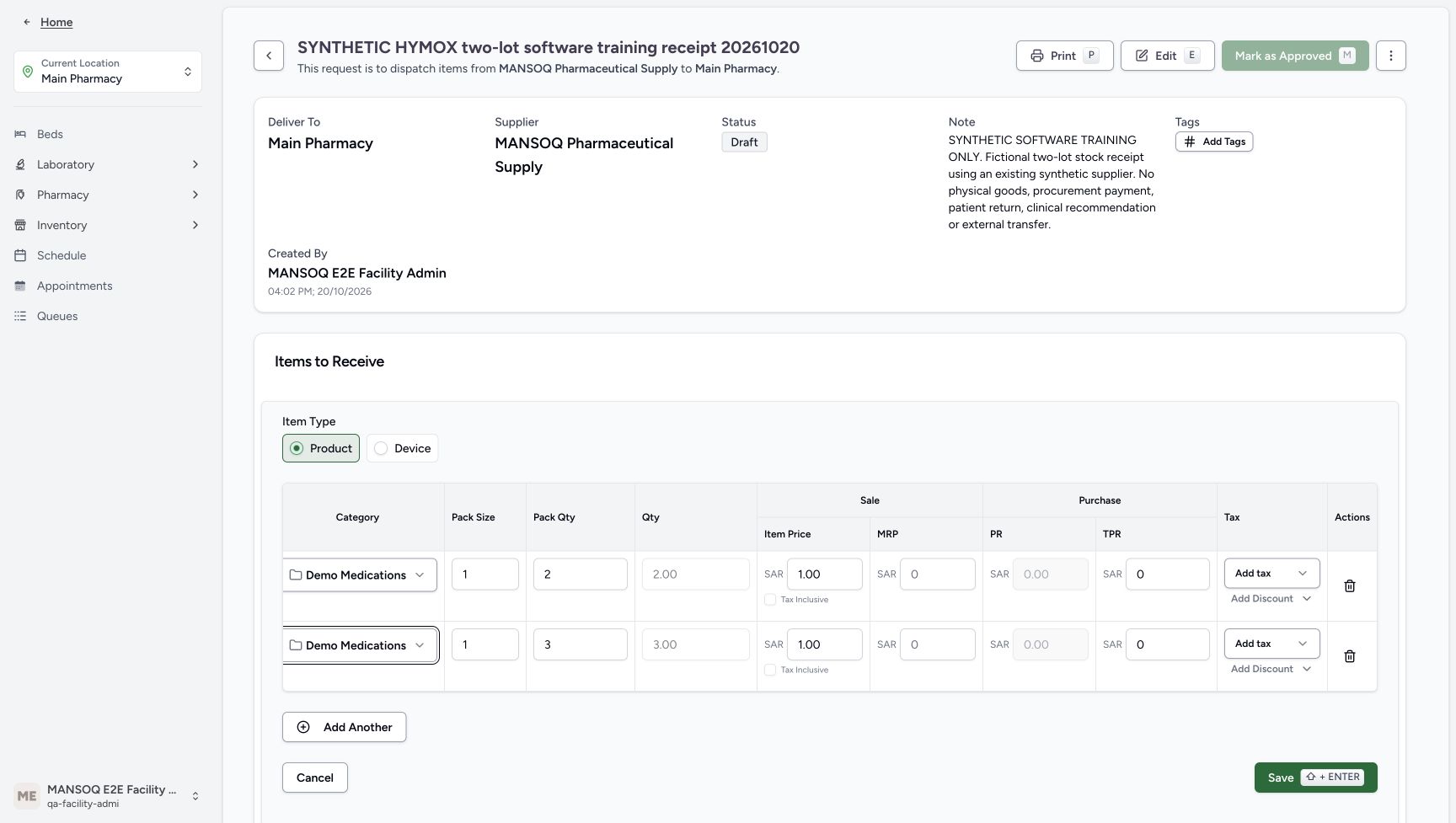
Task: Expand the Inventory sidebar menu chevron
Action: coord(195,225)
